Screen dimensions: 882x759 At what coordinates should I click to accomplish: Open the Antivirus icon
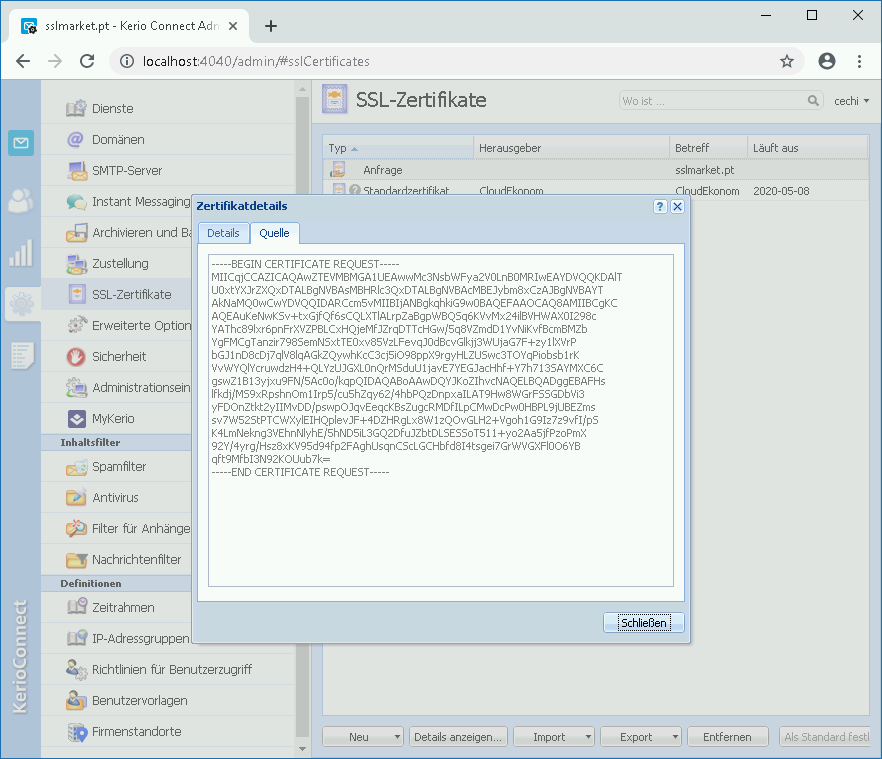pyautogui.click(x=76, y=497)
